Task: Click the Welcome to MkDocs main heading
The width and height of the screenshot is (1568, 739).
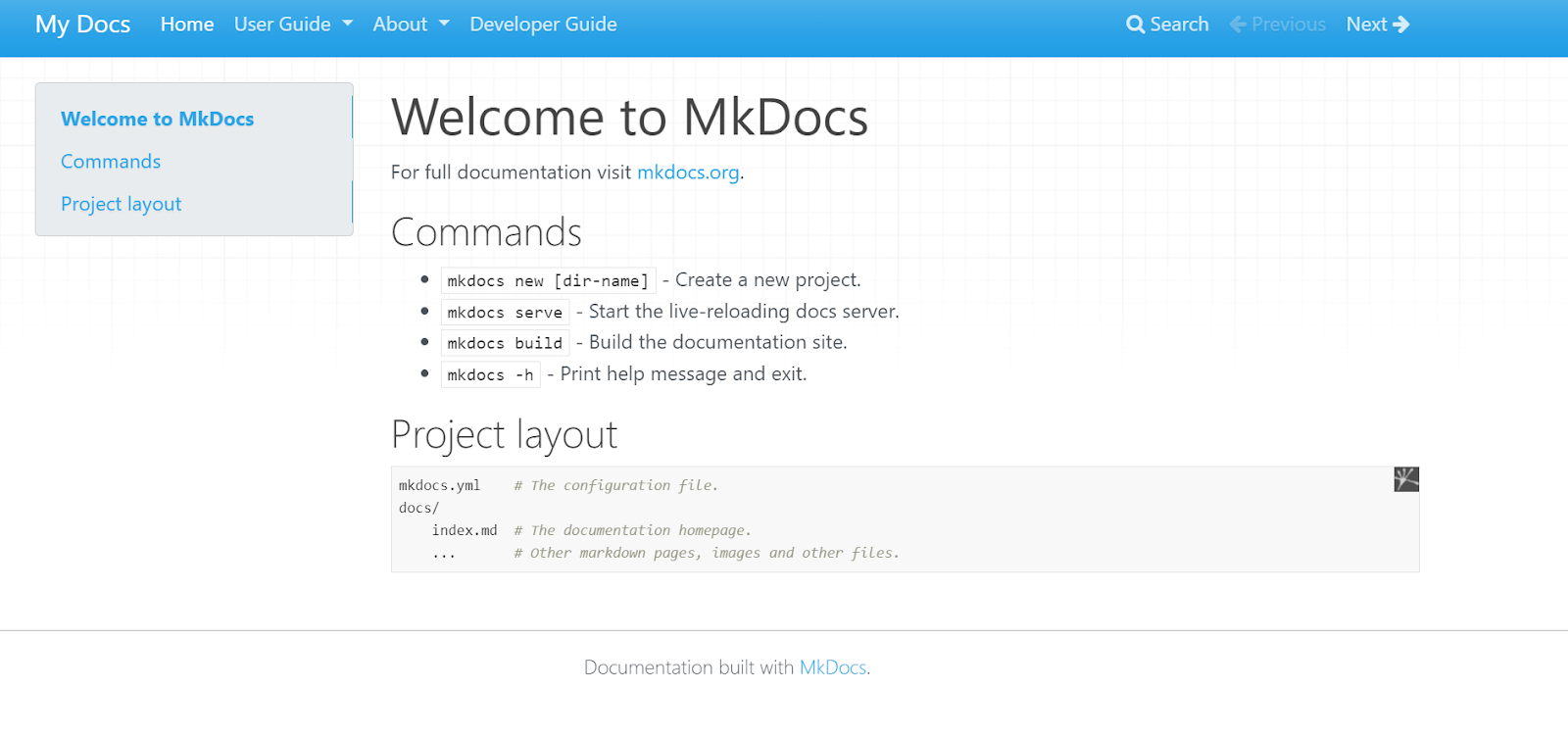Action: 629,118
